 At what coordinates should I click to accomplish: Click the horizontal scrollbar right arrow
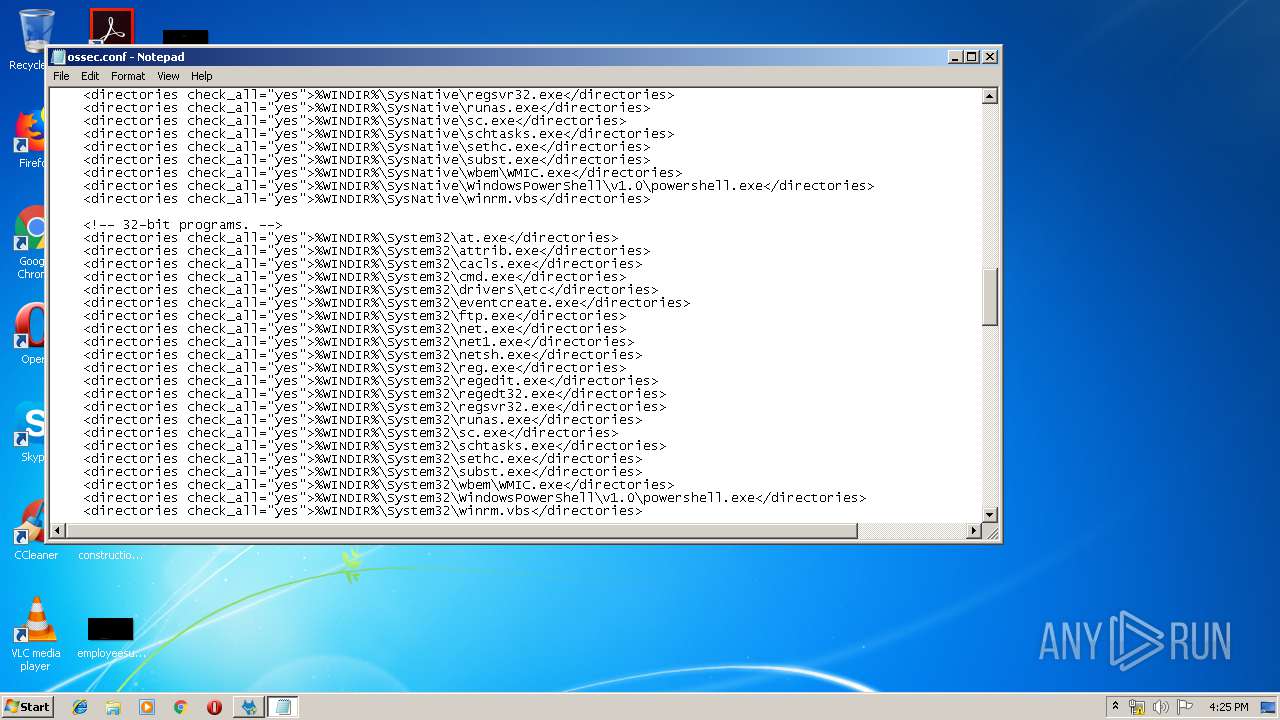pos(974,531)
